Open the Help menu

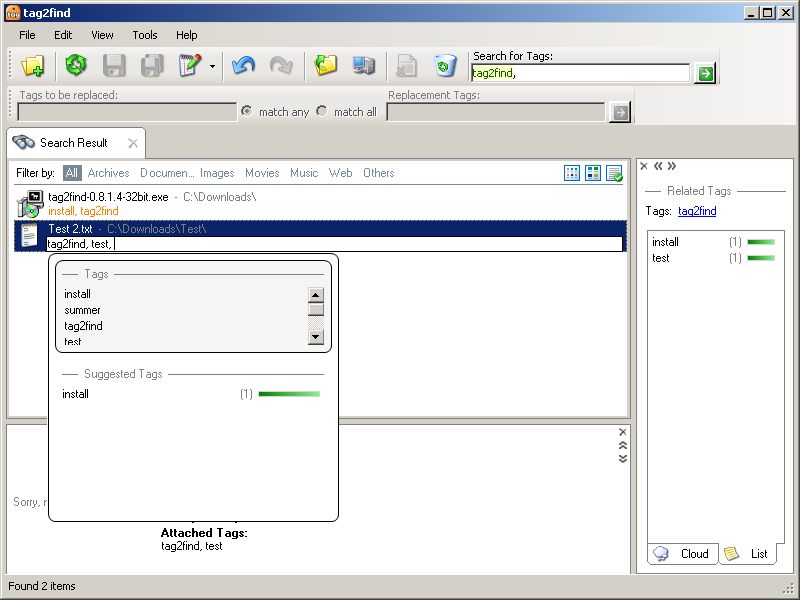(187, 35)
